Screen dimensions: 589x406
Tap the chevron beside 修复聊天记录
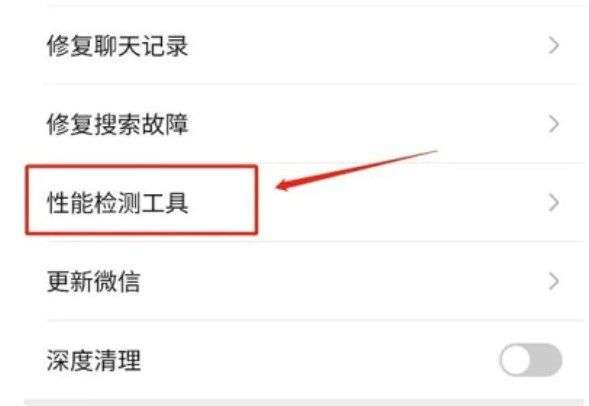pos(554,45)
